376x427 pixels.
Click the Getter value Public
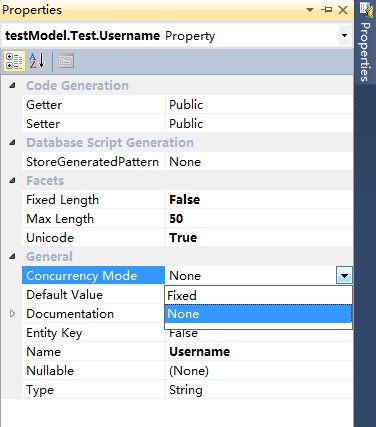[186, 105]
